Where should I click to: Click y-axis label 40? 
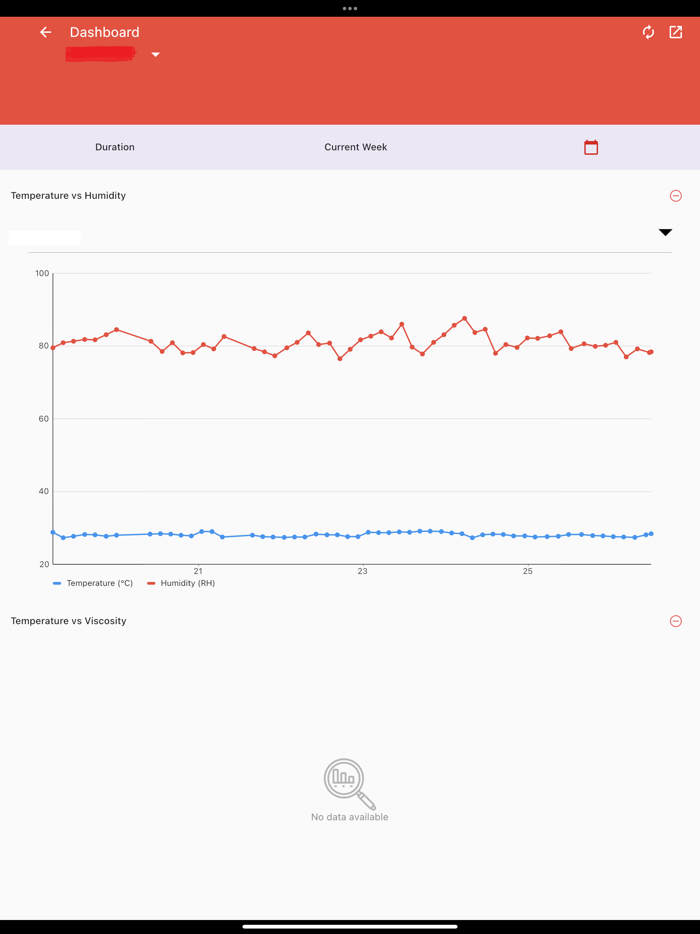(44, 491)
